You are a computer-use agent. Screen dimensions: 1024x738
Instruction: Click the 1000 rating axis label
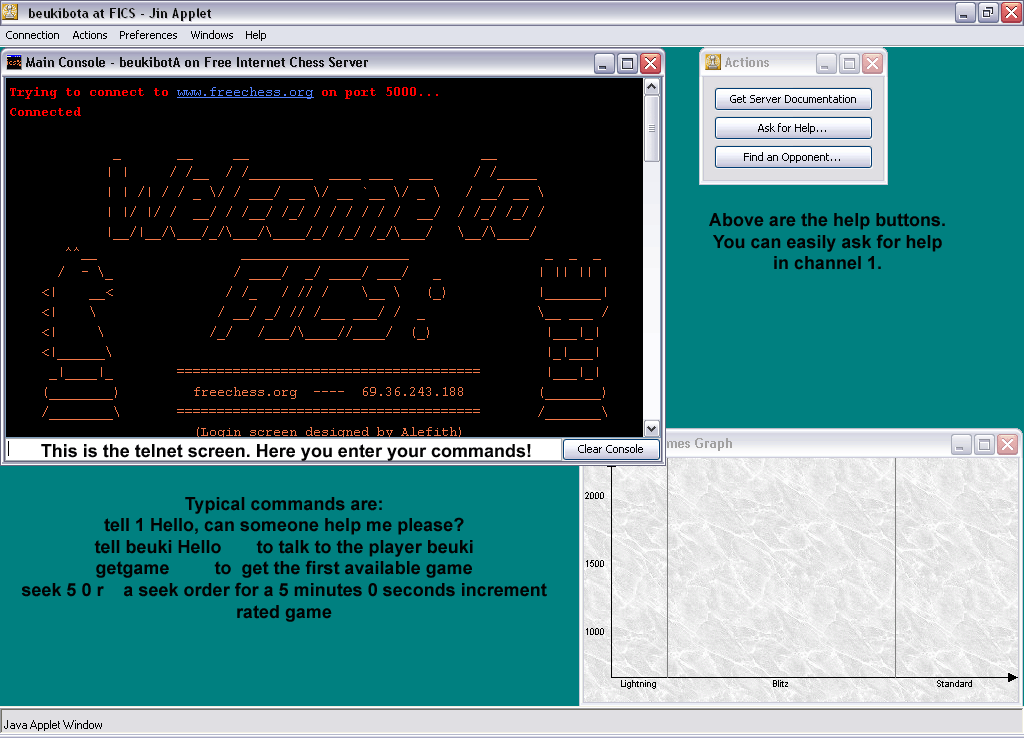(x=594, y=632)
